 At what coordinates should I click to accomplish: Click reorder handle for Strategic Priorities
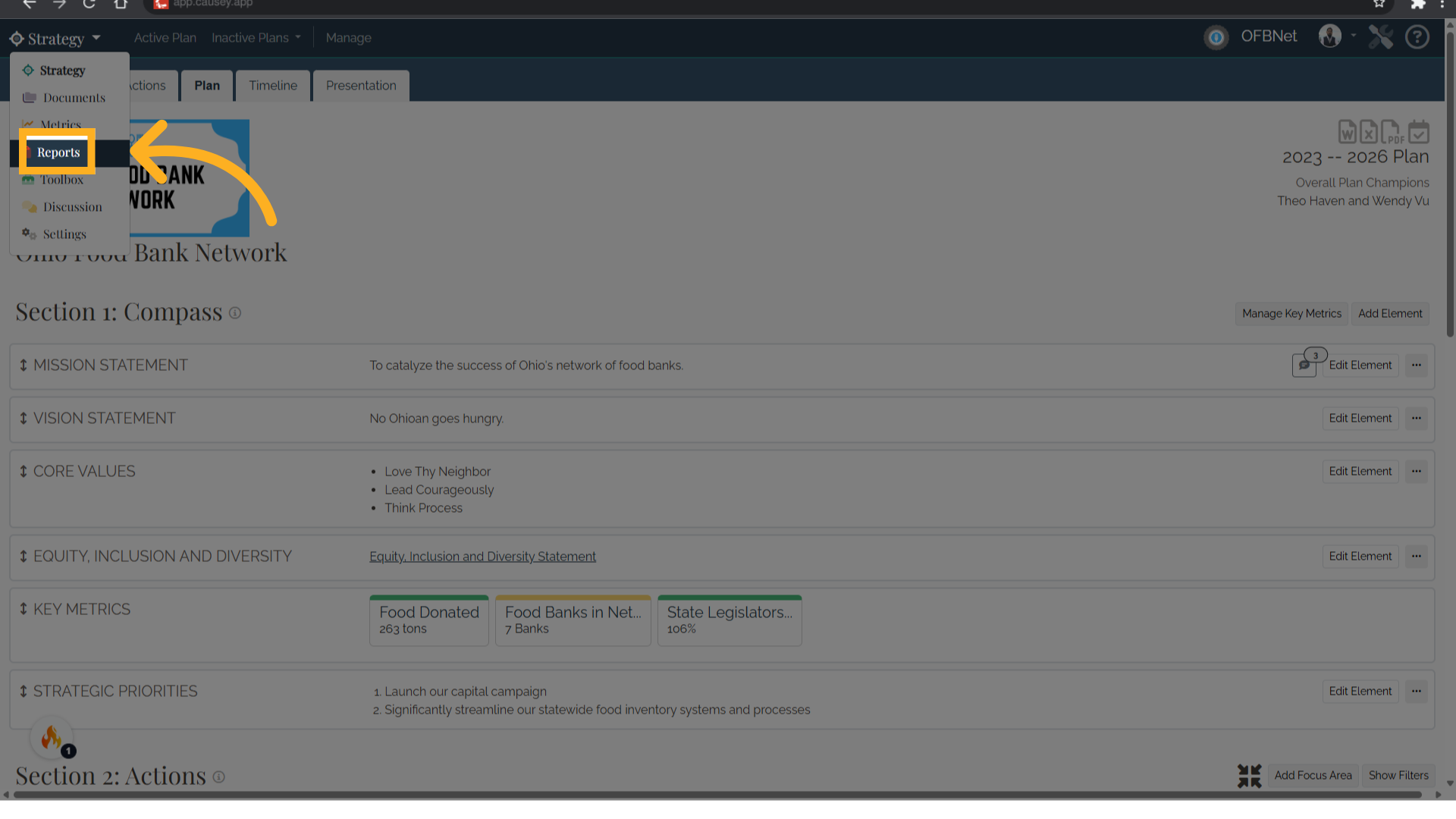tap(24, 692)
